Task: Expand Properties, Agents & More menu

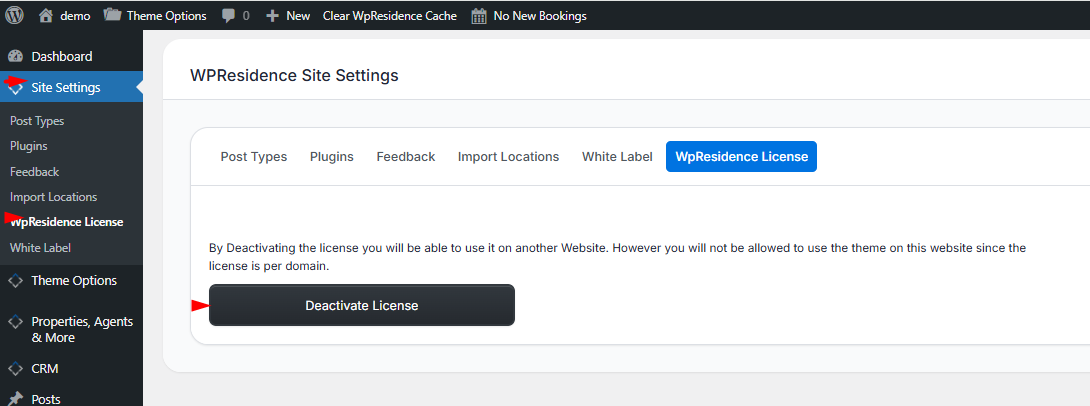Action: pos(80,329)
